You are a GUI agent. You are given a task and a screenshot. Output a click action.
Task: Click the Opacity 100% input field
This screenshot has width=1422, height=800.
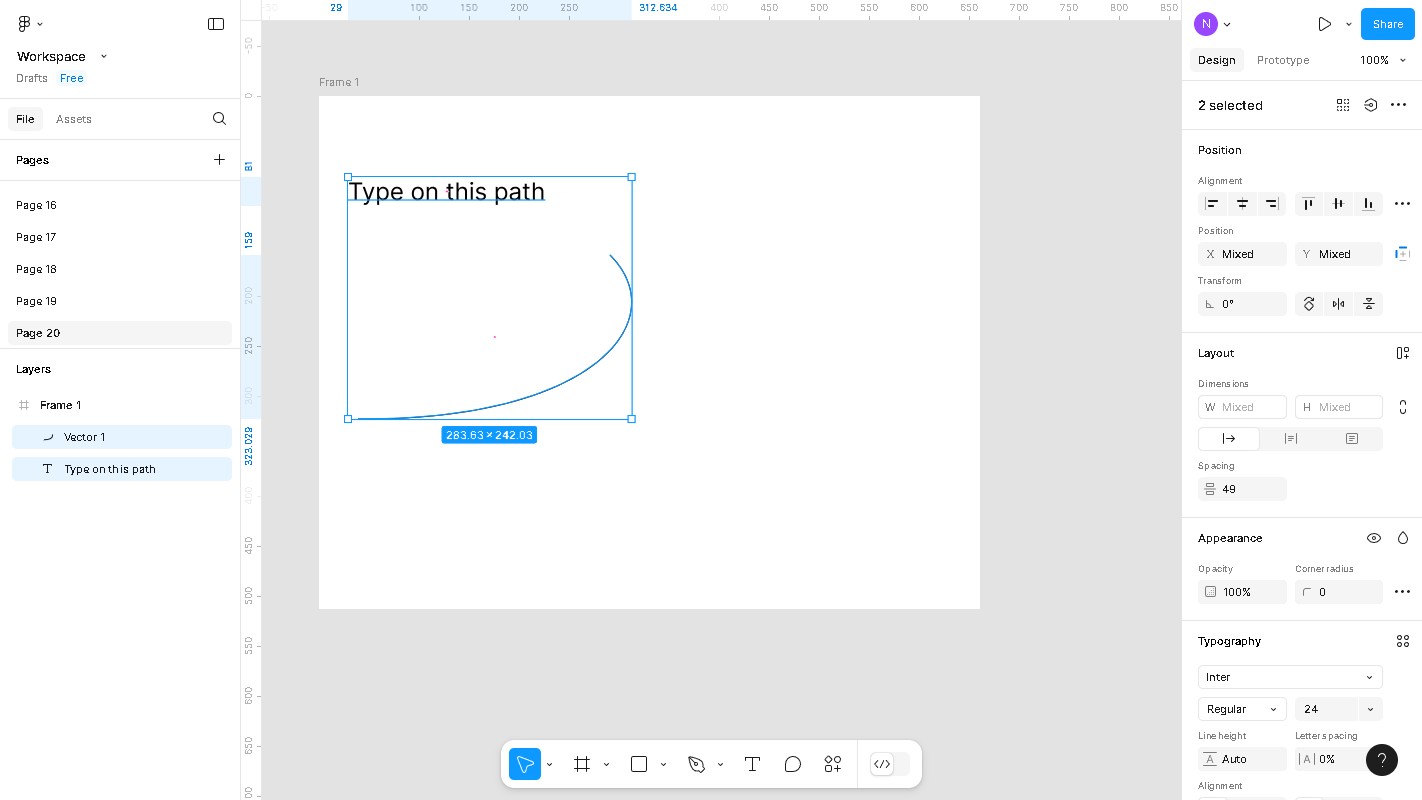(x=1242, y=592)
